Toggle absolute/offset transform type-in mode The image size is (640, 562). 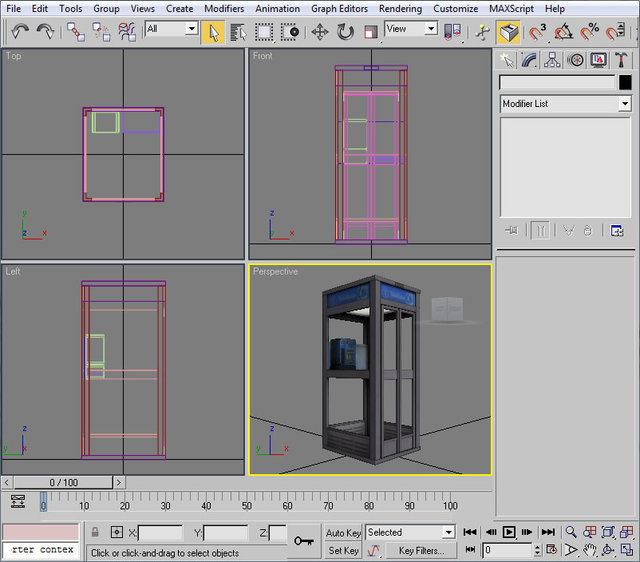click(x=117, y=533)
